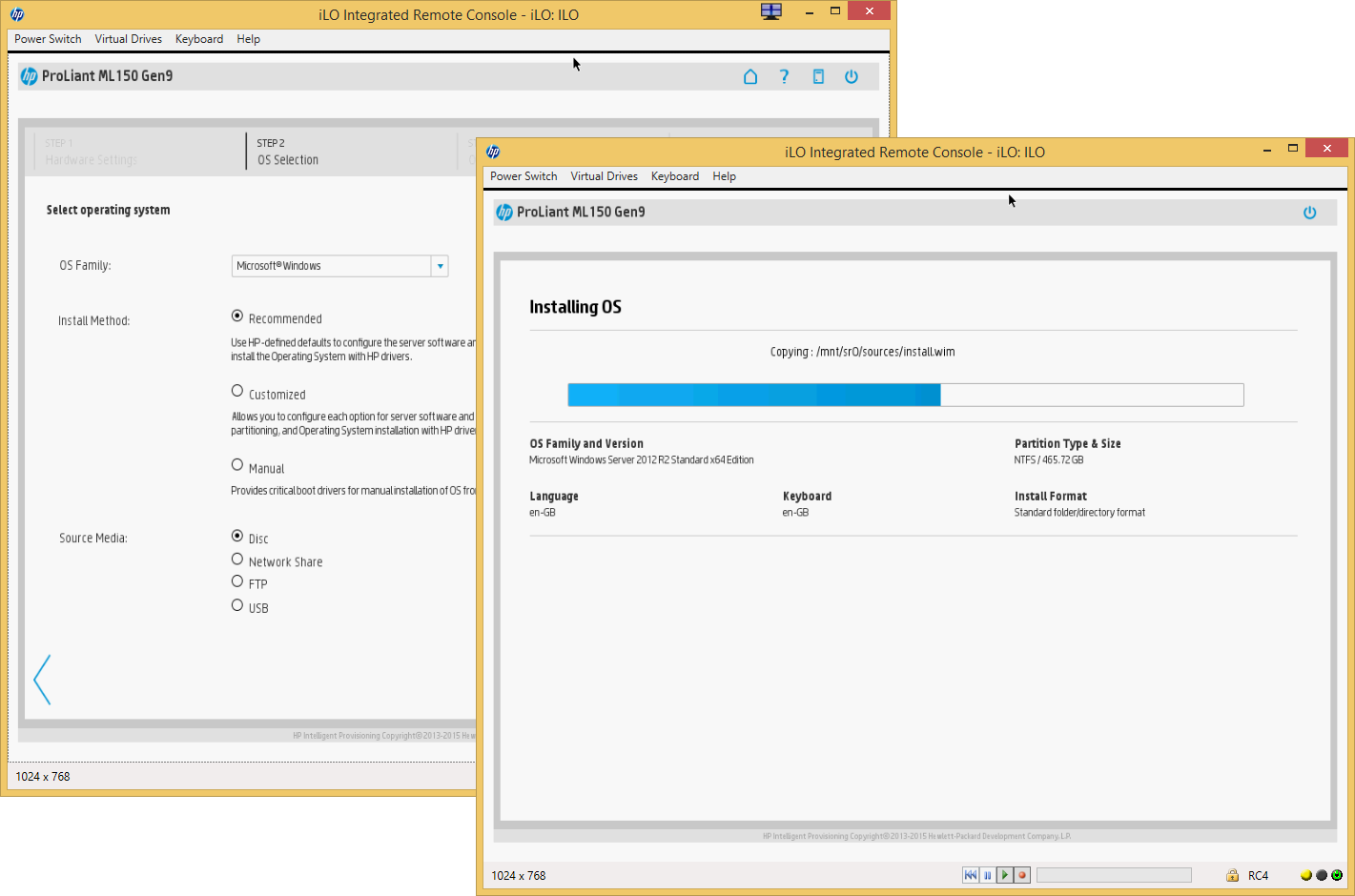The width and height of the screenshot is (1355, 896).
Task: Maximize the back iLO console window
Action: coord(835,11)
